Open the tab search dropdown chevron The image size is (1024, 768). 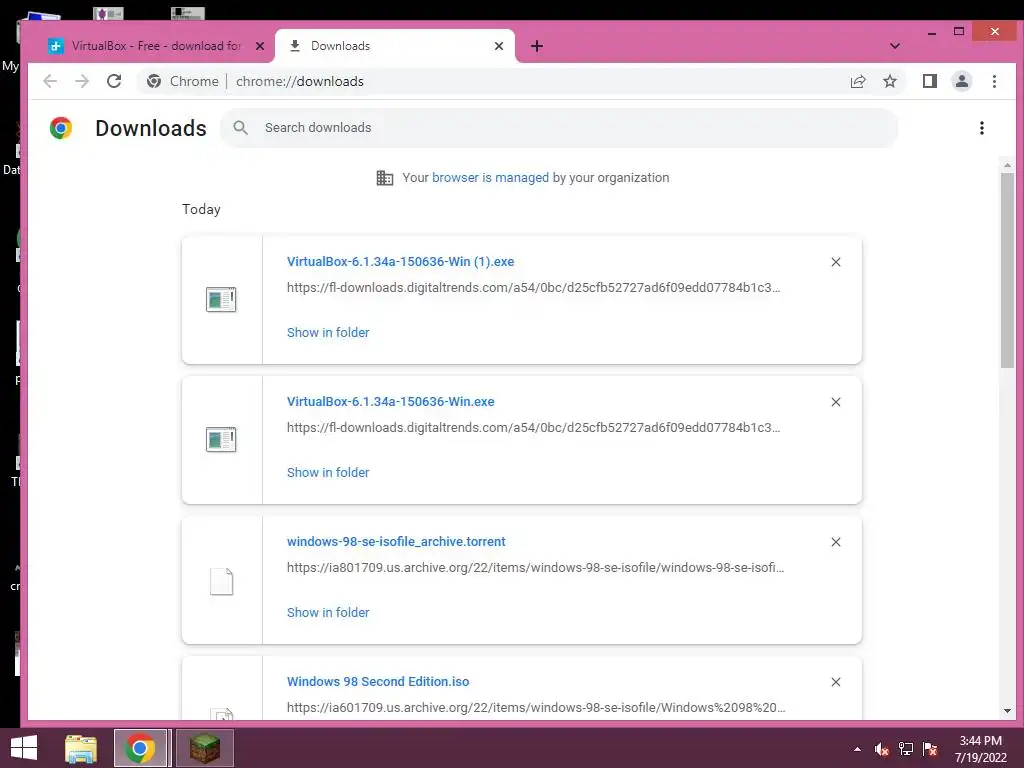895,46
